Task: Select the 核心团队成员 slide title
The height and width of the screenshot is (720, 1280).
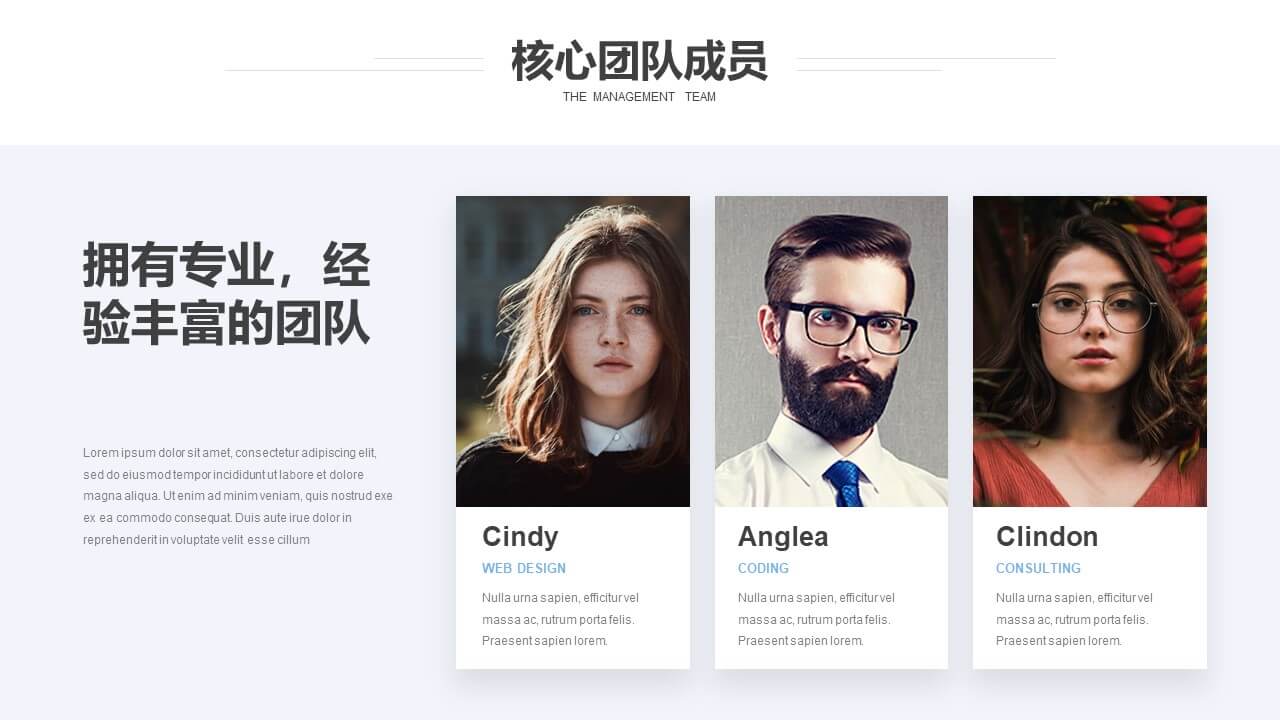Action: (639, 61)
